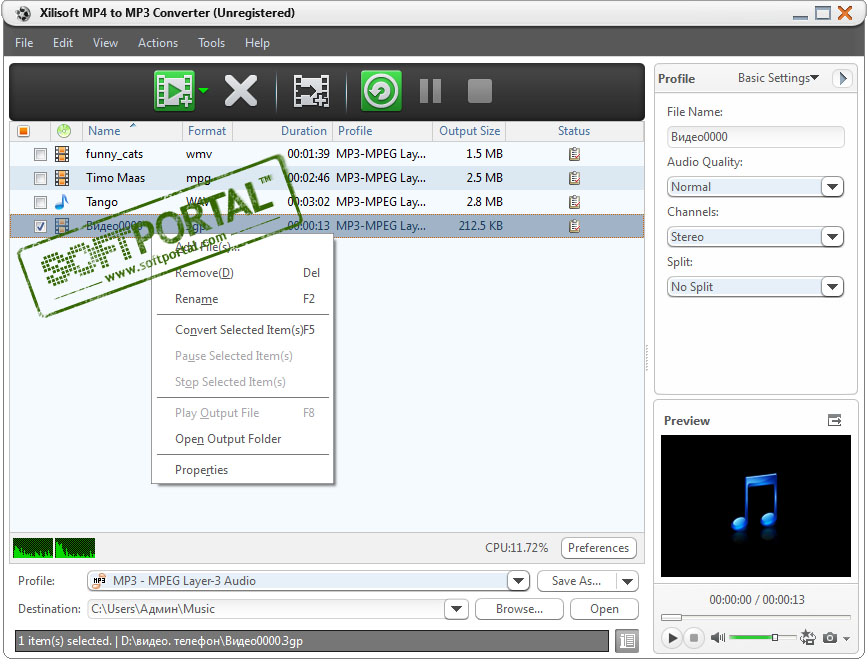Sort by the Output Size column header
Image resolution: width=868 pixels, height=664 pixels.
pos(469,131)
